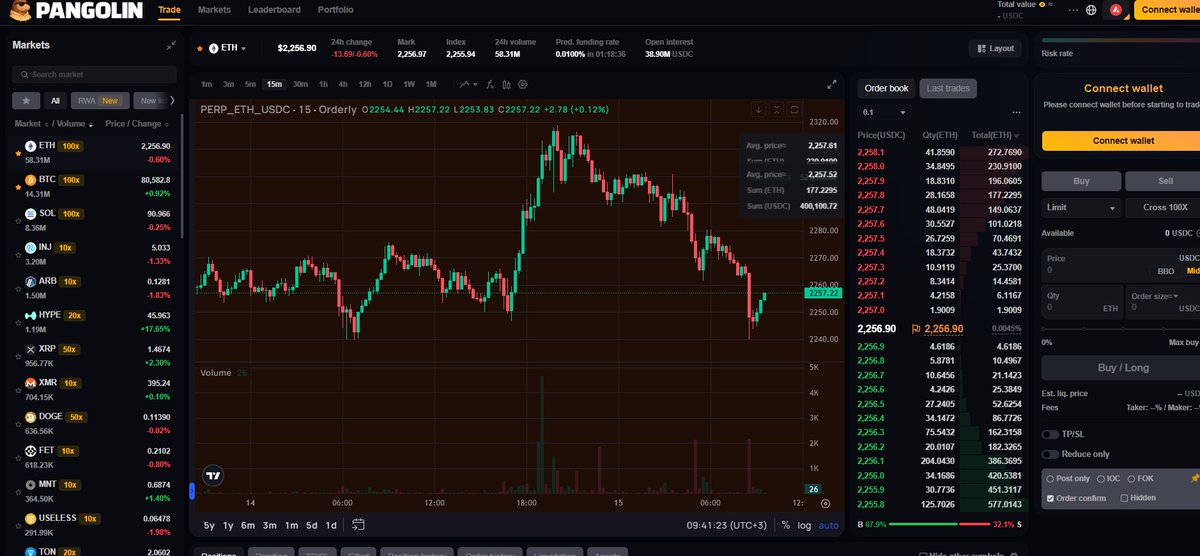Sort markets by Price / Change arrow

click(x=167, y=125)
